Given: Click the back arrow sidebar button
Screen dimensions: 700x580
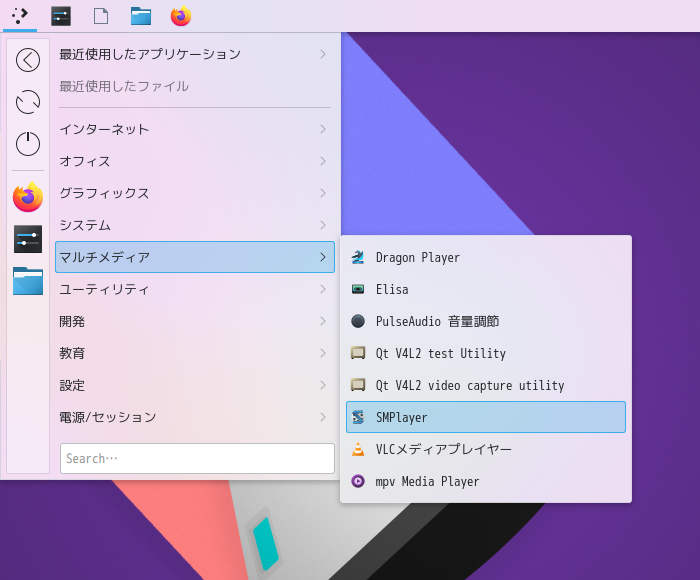Looking at the screenshot, I should point(28,60).
